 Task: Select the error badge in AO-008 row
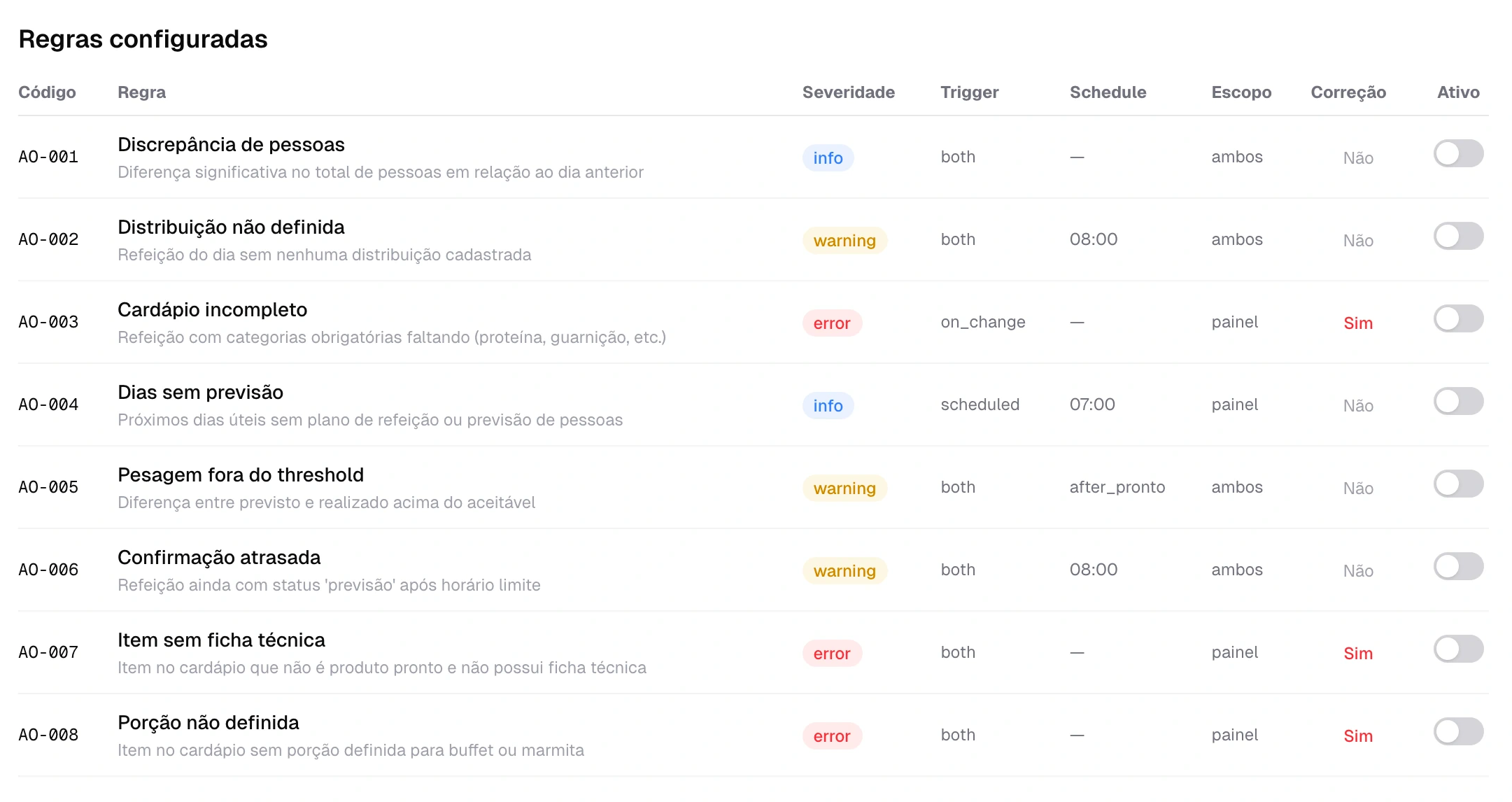pyautogui.click(x=832, y=736)
